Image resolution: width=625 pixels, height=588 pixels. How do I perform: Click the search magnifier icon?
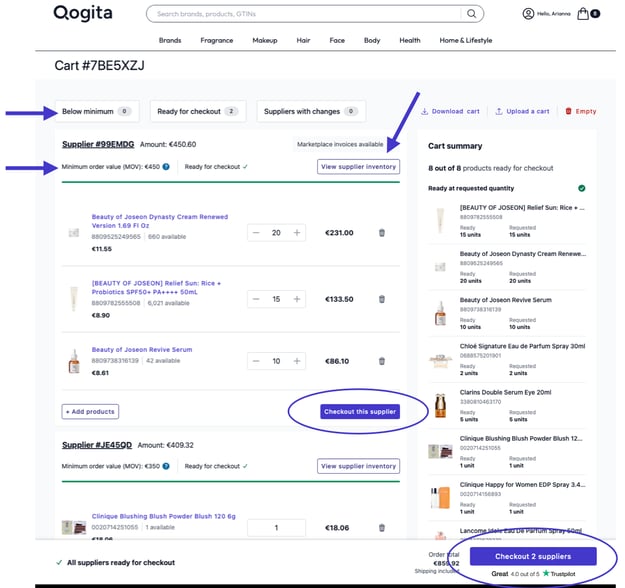click(x=472, y=14)
